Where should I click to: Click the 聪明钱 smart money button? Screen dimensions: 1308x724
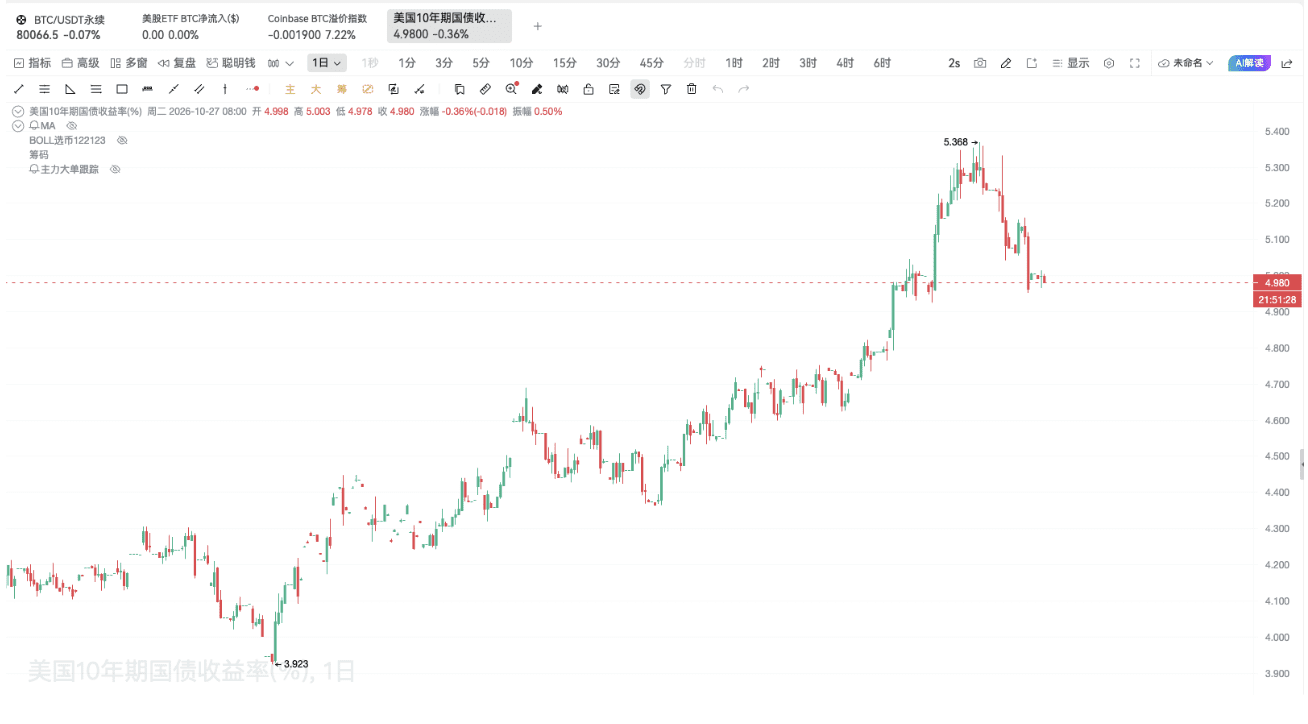point(230,63)
